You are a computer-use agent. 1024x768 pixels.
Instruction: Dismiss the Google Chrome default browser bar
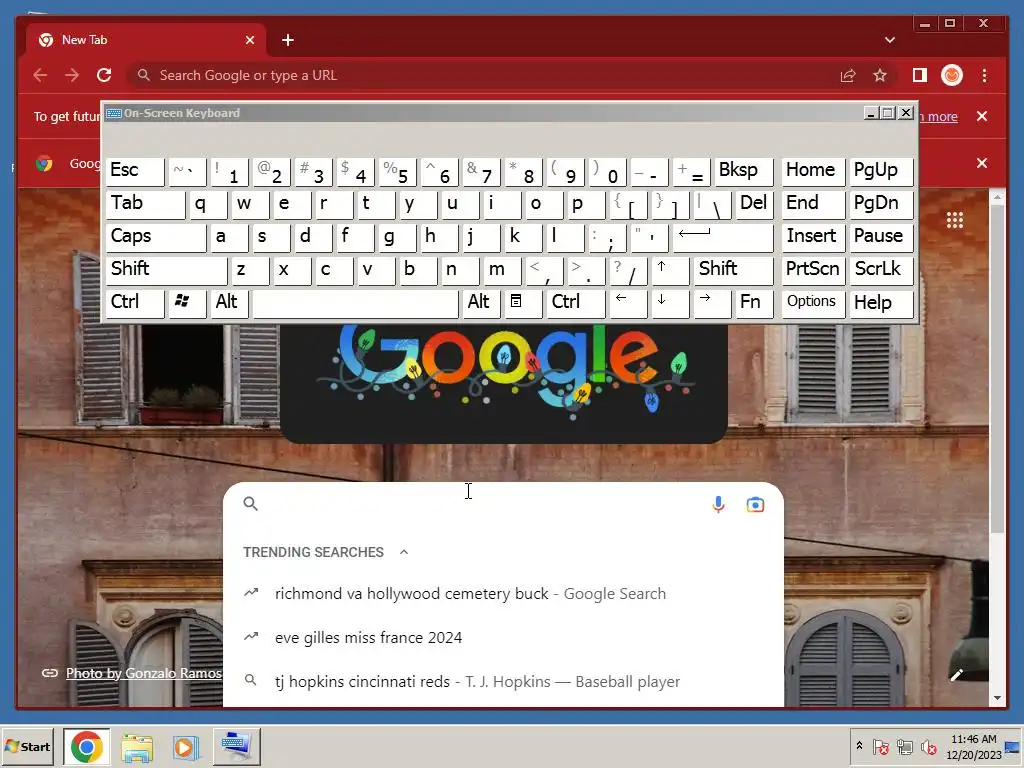coord(982,163)
